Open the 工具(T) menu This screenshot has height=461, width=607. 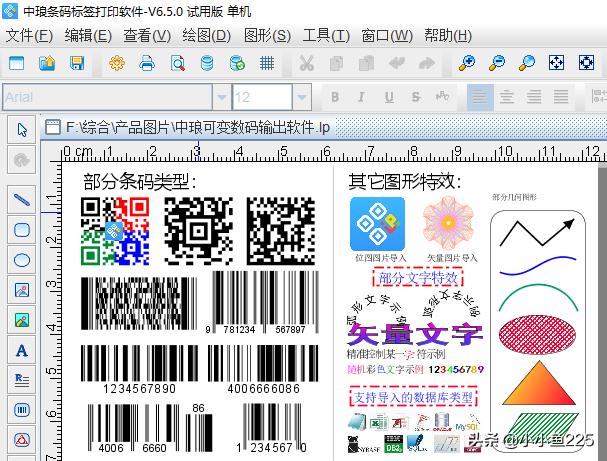point(326,35)
